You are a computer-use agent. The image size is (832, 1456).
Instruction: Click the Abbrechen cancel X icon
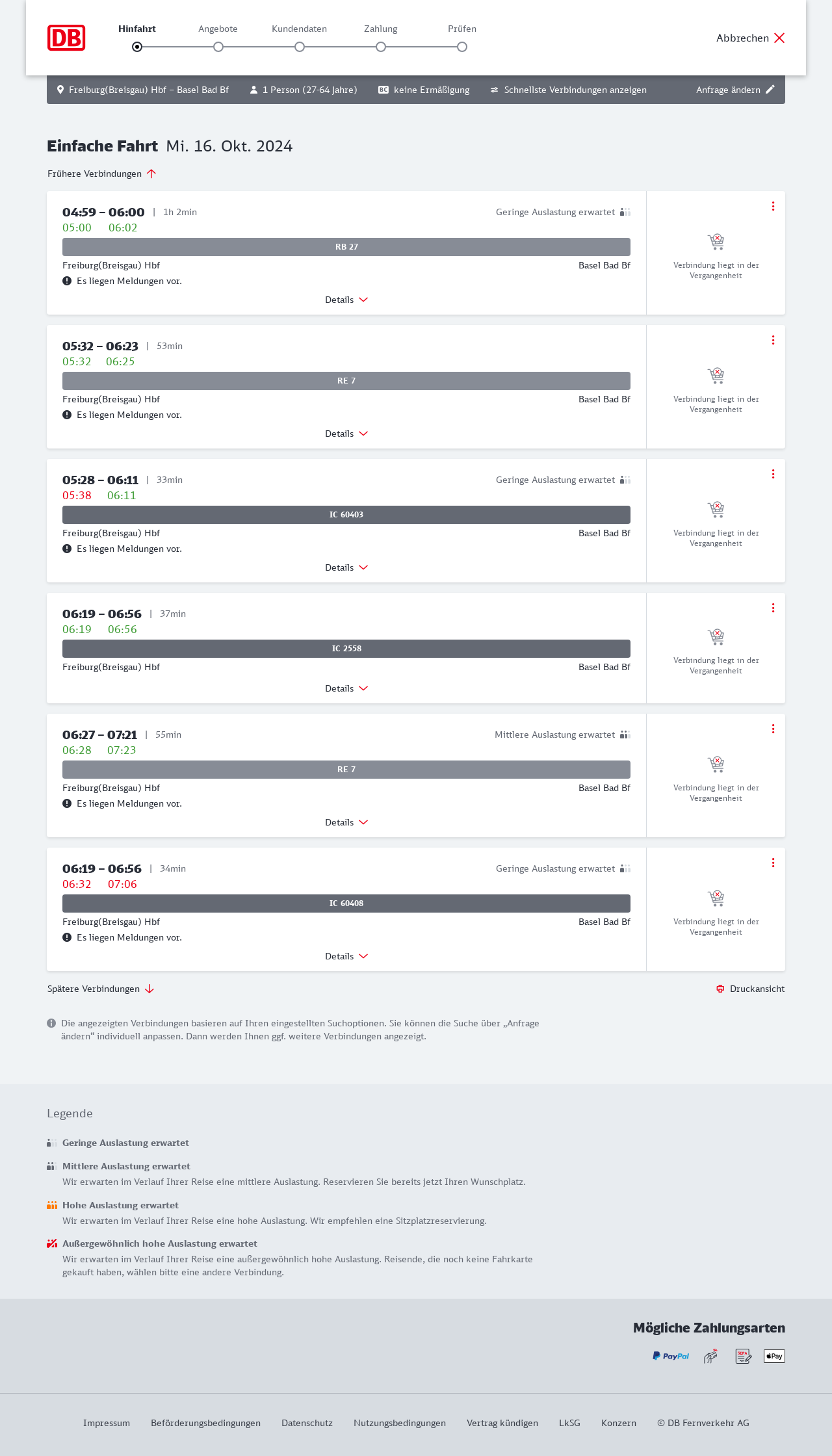click(x=779, y=38)
